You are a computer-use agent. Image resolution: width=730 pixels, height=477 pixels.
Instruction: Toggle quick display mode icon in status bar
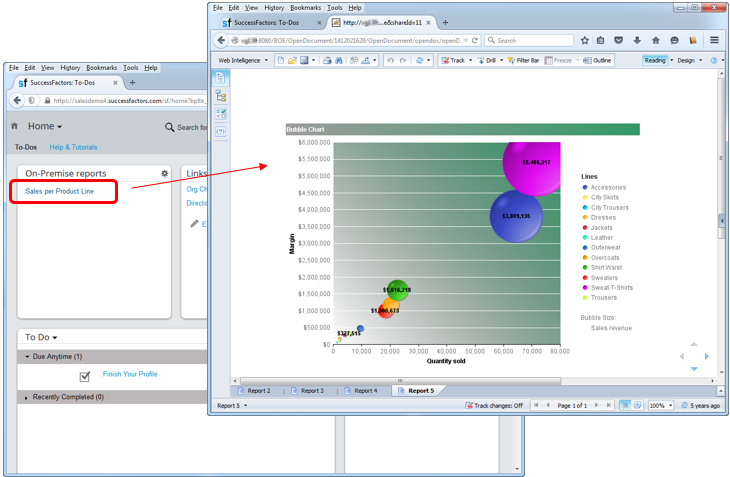tap(625, 405)
